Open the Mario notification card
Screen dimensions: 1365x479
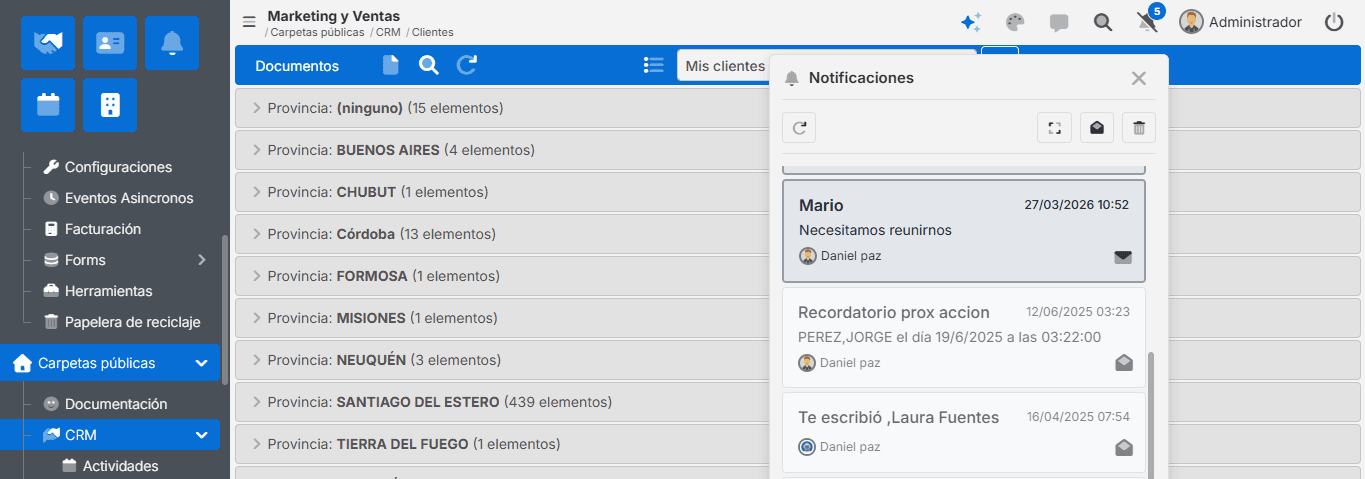click(964, 231)
